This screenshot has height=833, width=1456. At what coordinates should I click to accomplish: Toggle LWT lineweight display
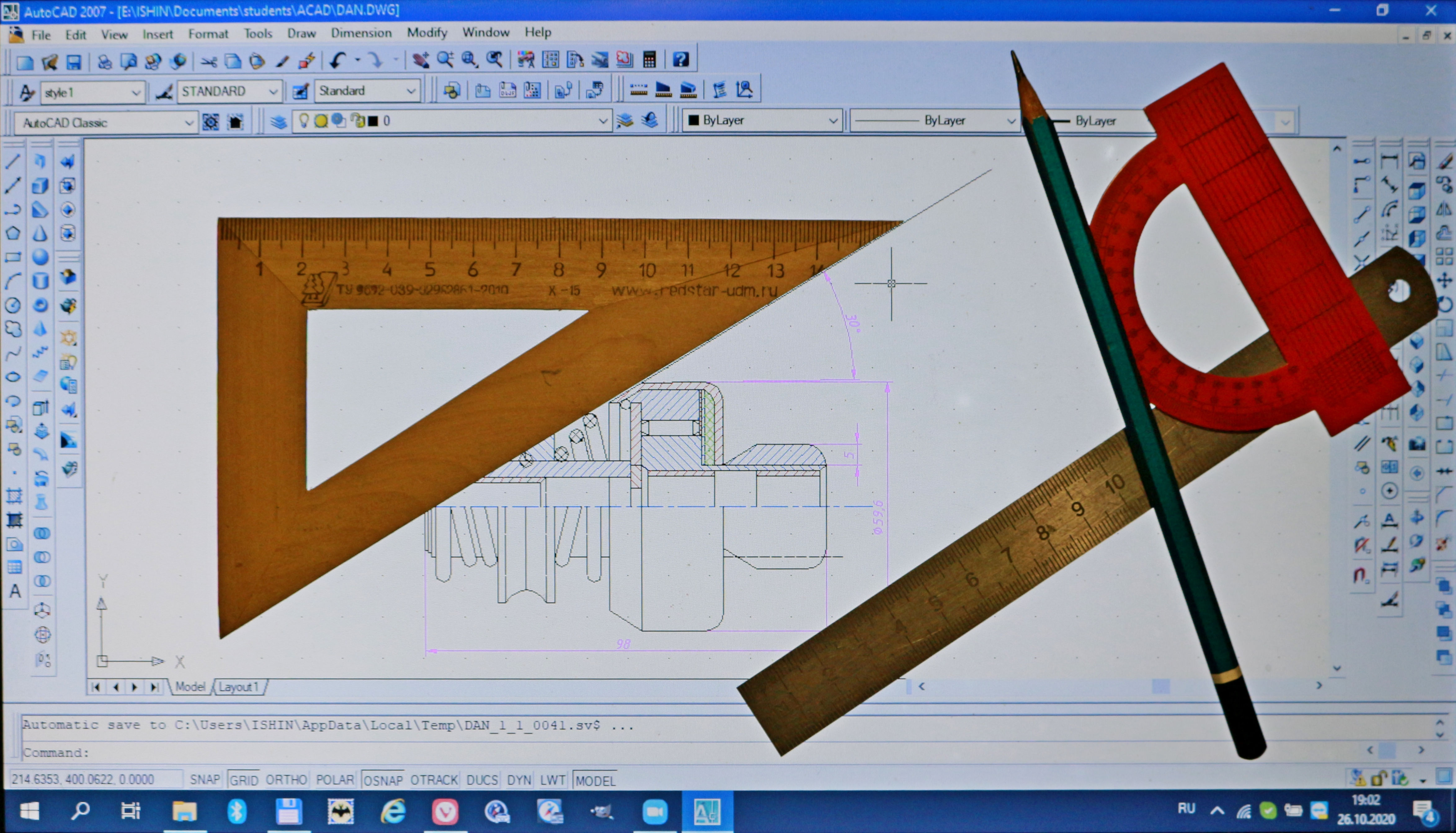[x=552, y=780]
